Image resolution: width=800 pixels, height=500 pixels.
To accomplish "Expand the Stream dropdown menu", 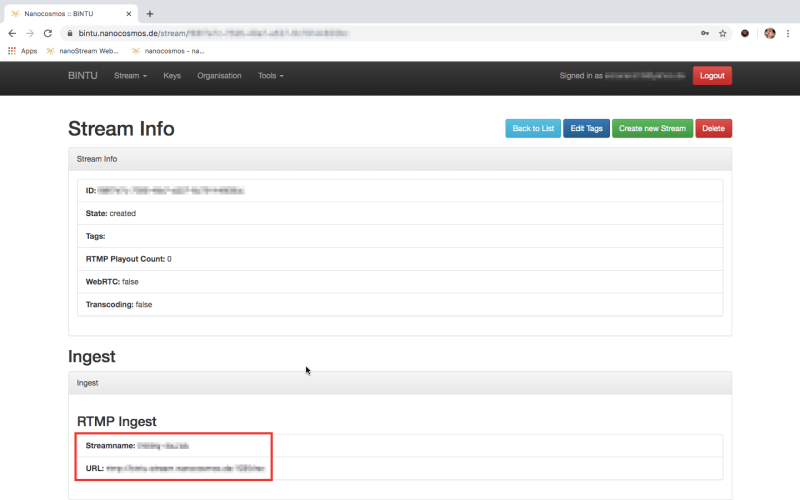I will (130, 76).
